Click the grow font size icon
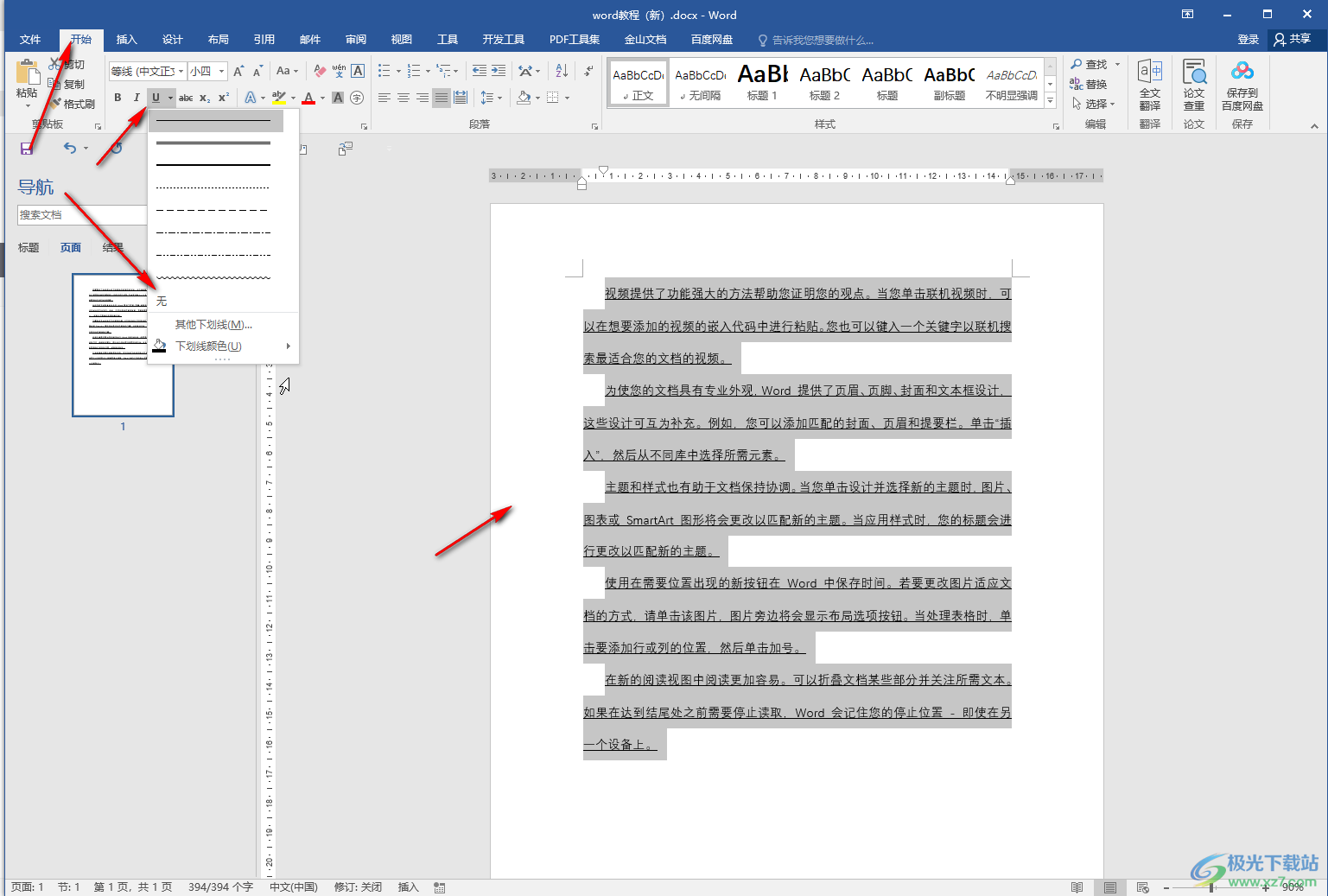The image size is (1328, 896). [x=238, y=71]
